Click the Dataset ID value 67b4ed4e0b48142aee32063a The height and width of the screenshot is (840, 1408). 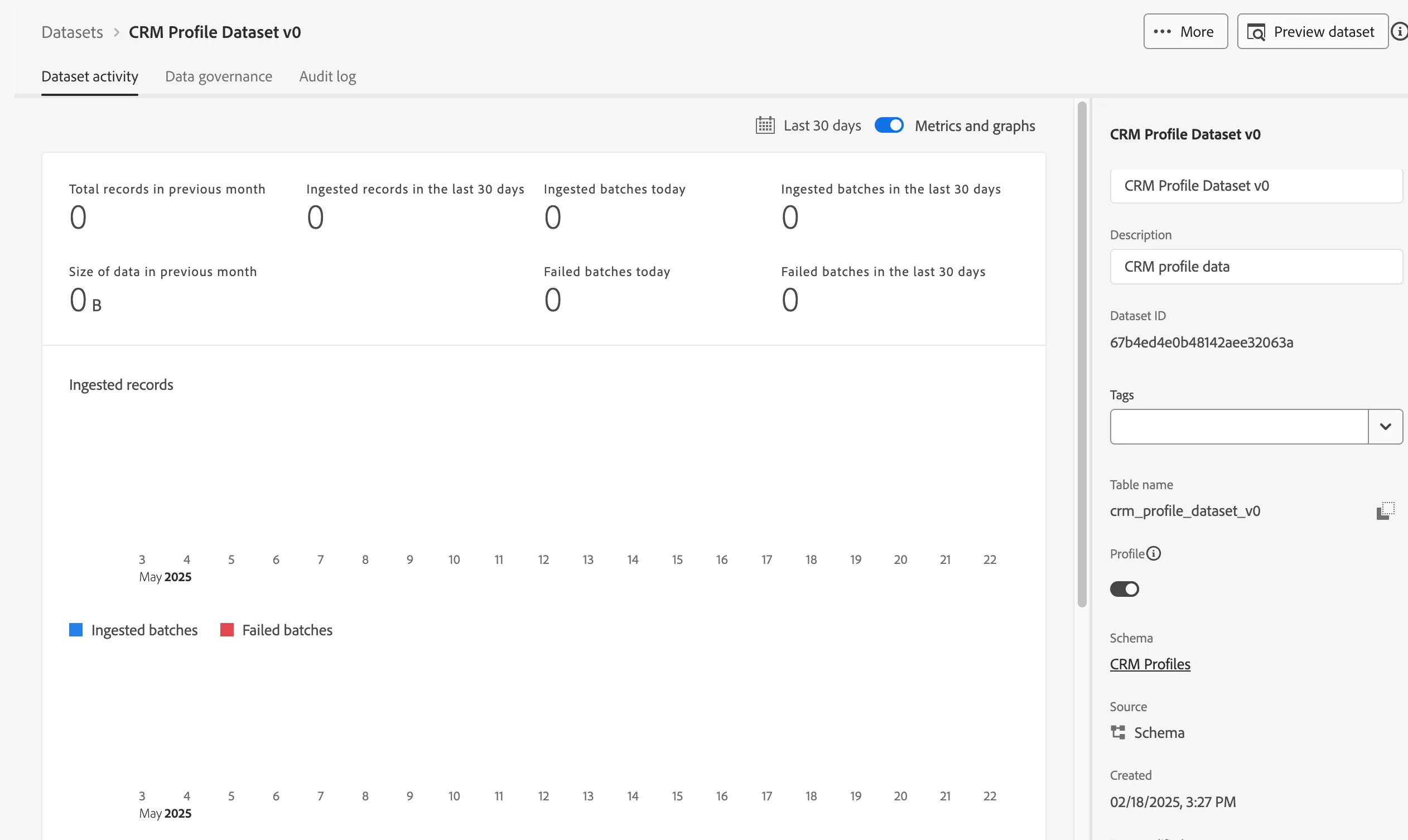[x=1202, y=342]
